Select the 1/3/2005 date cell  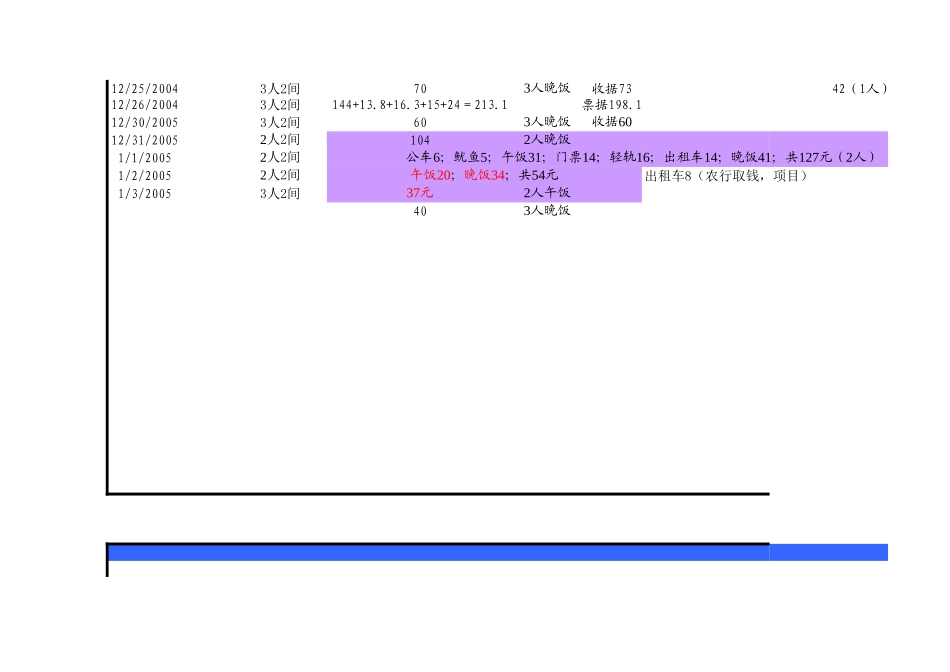(x=145, y=194)
